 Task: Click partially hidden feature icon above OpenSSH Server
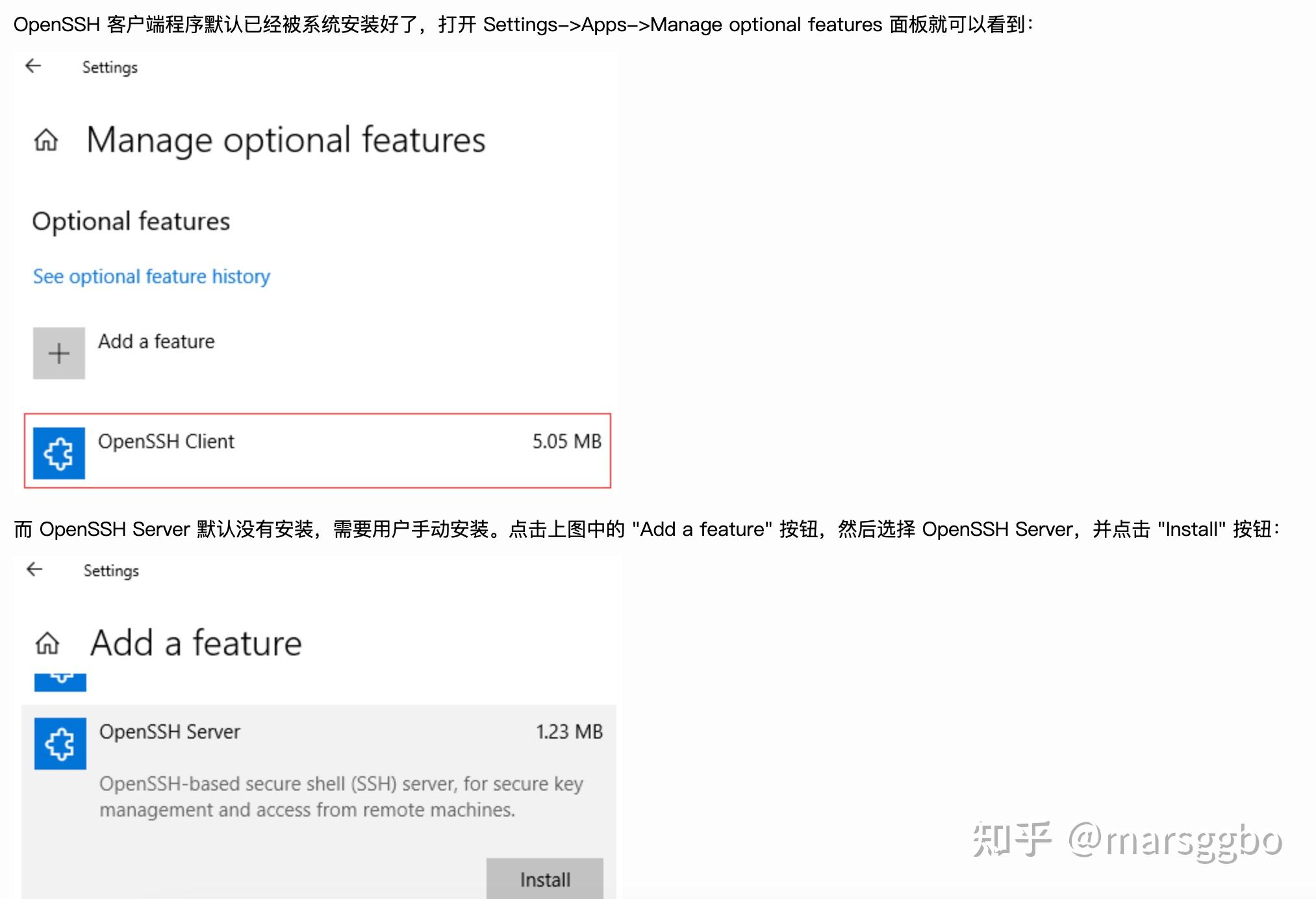[60, 682]
